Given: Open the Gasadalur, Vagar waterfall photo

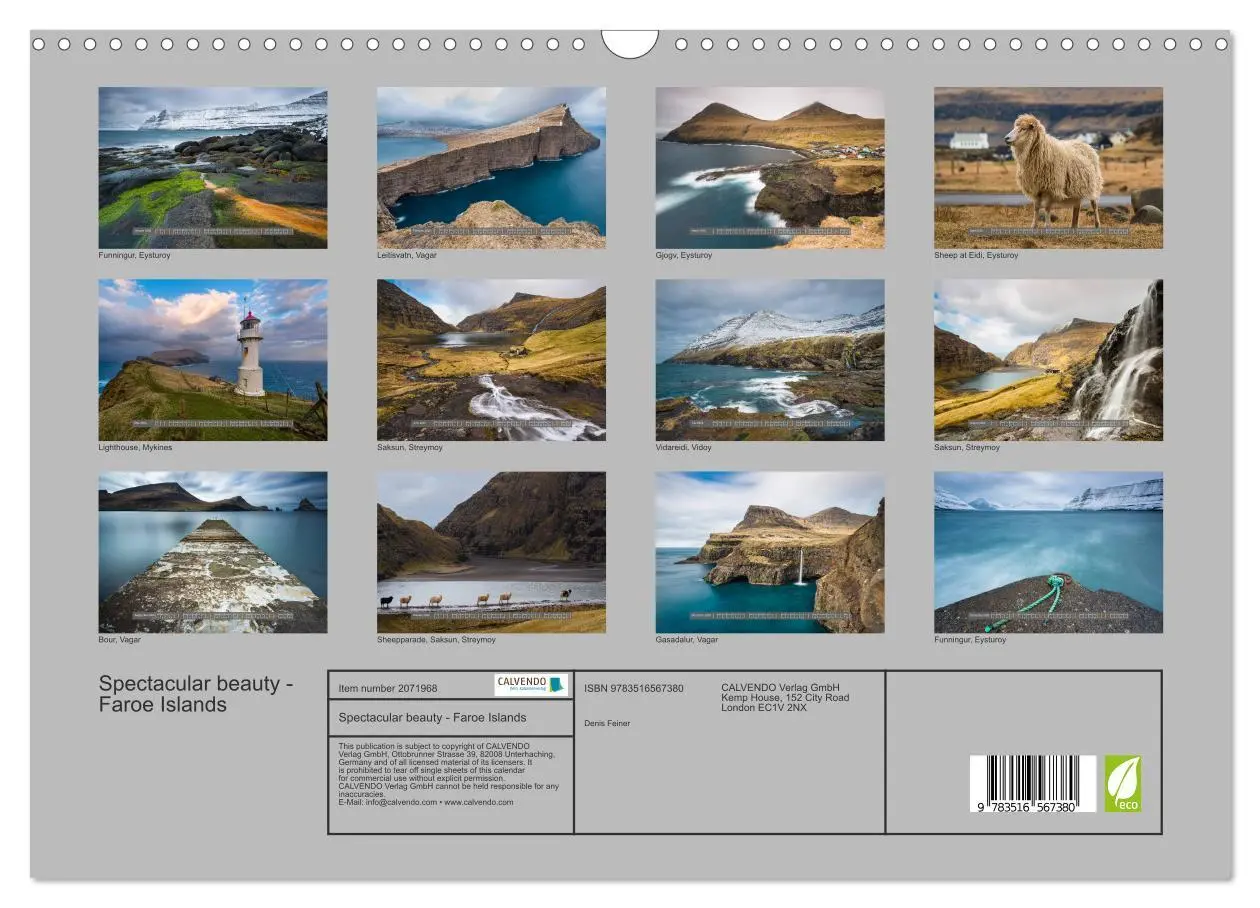Looking at the screenshot, I should [770, 552].
